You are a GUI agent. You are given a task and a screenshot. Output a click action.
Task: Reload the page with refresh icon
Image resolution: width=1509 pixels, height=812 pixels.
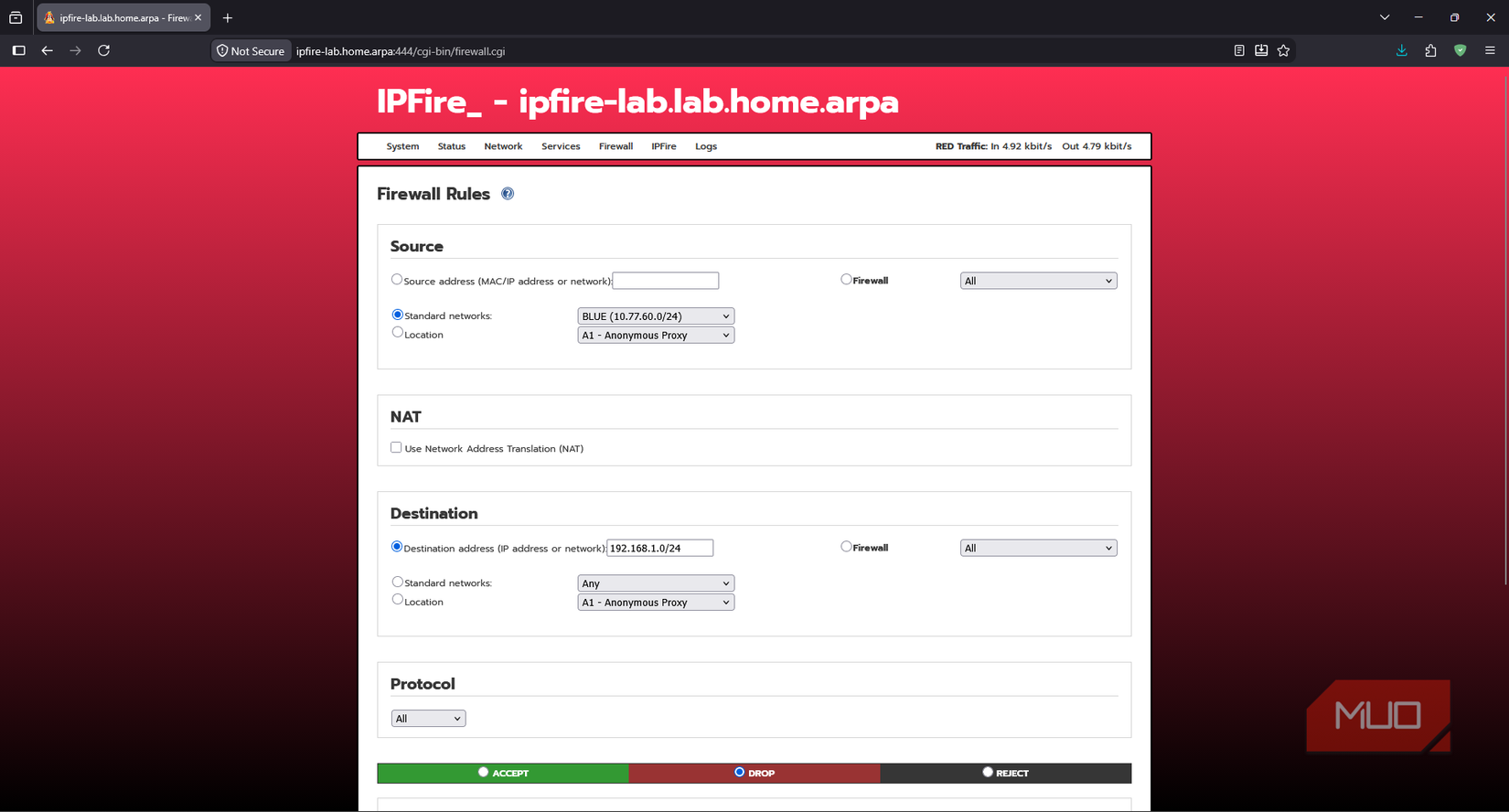click(104, 51)
